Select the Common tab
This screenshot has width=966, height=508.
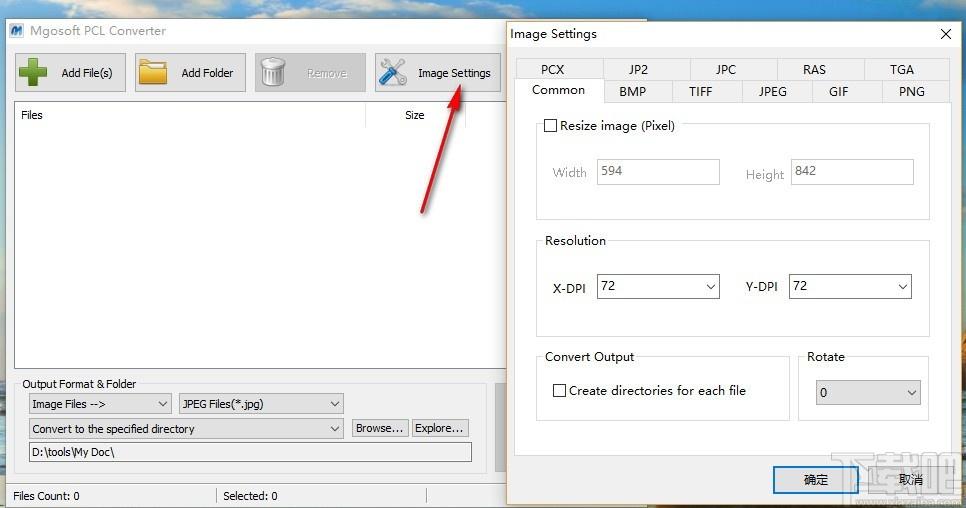[559, 90]
